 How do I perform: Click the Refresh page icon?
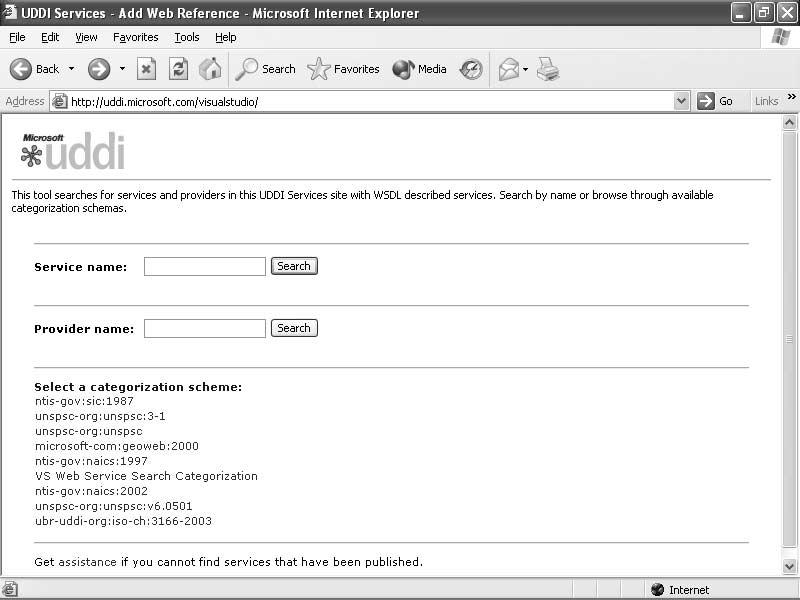point(179,69)
